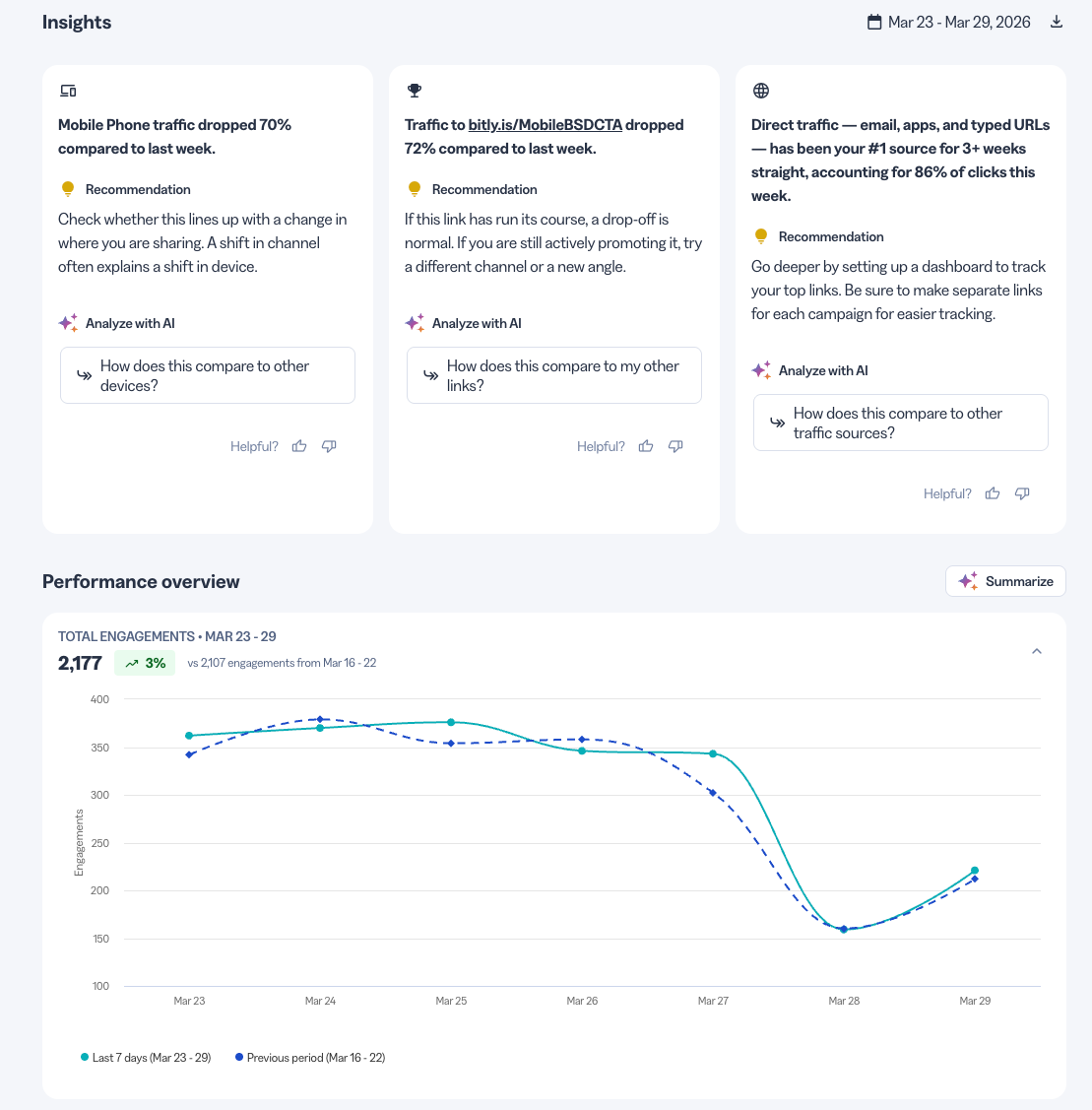Thumbs up the Mobile Phone traffic insight

tap(299, 446)
